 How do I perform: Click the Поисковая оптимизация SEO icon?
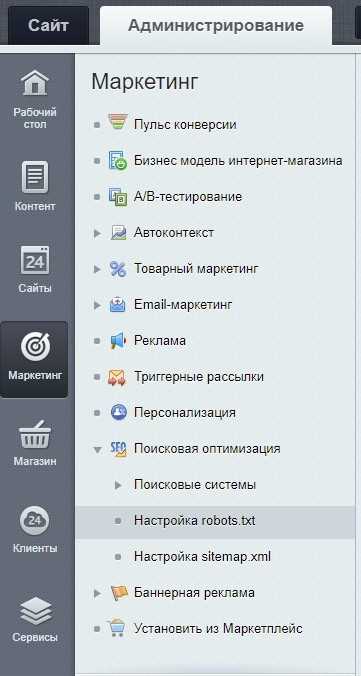(118, 449)
